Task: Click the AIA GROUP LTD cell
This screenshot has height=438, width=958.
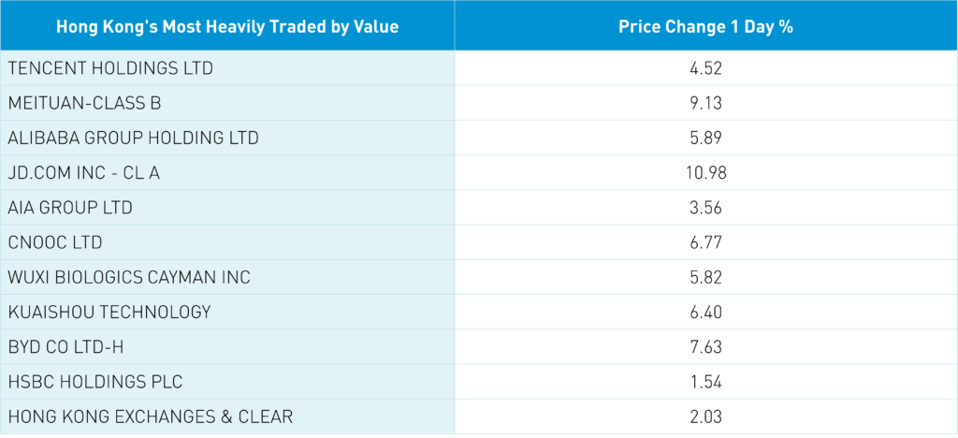Action: [x=70, y=208]
